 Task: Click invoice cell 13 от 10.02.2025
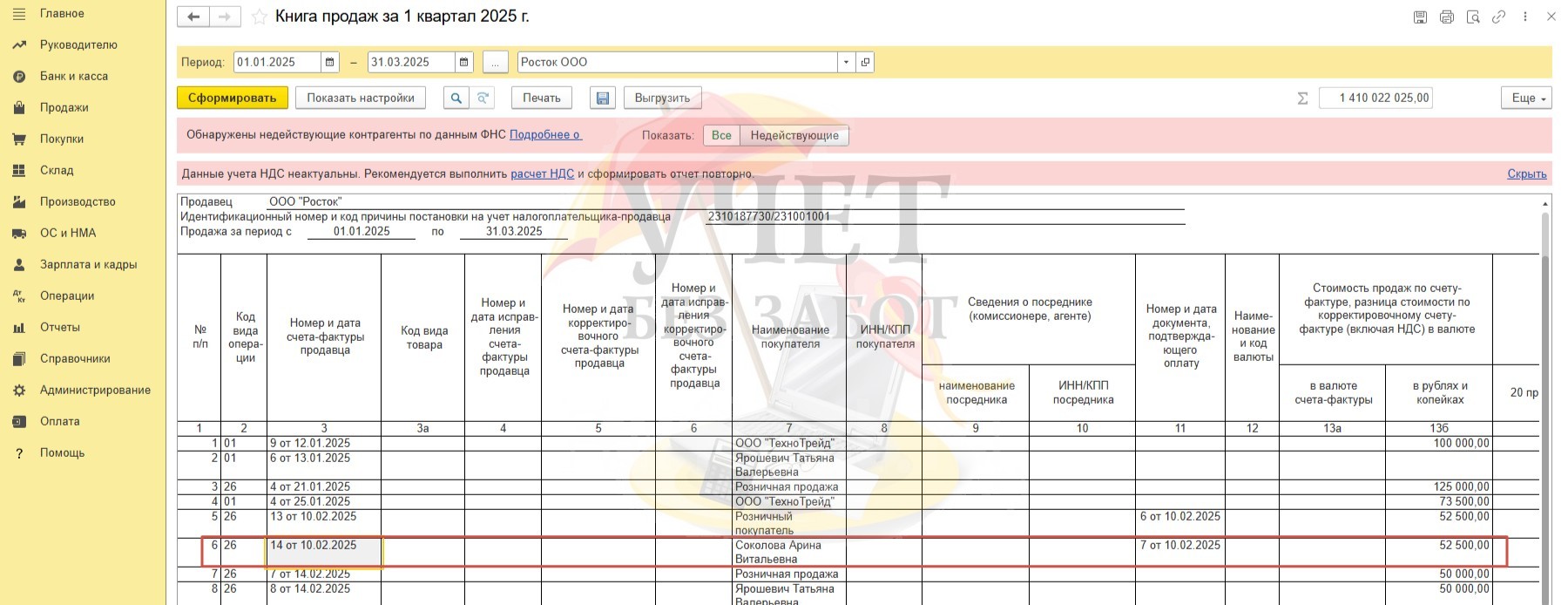pos(324,523)
